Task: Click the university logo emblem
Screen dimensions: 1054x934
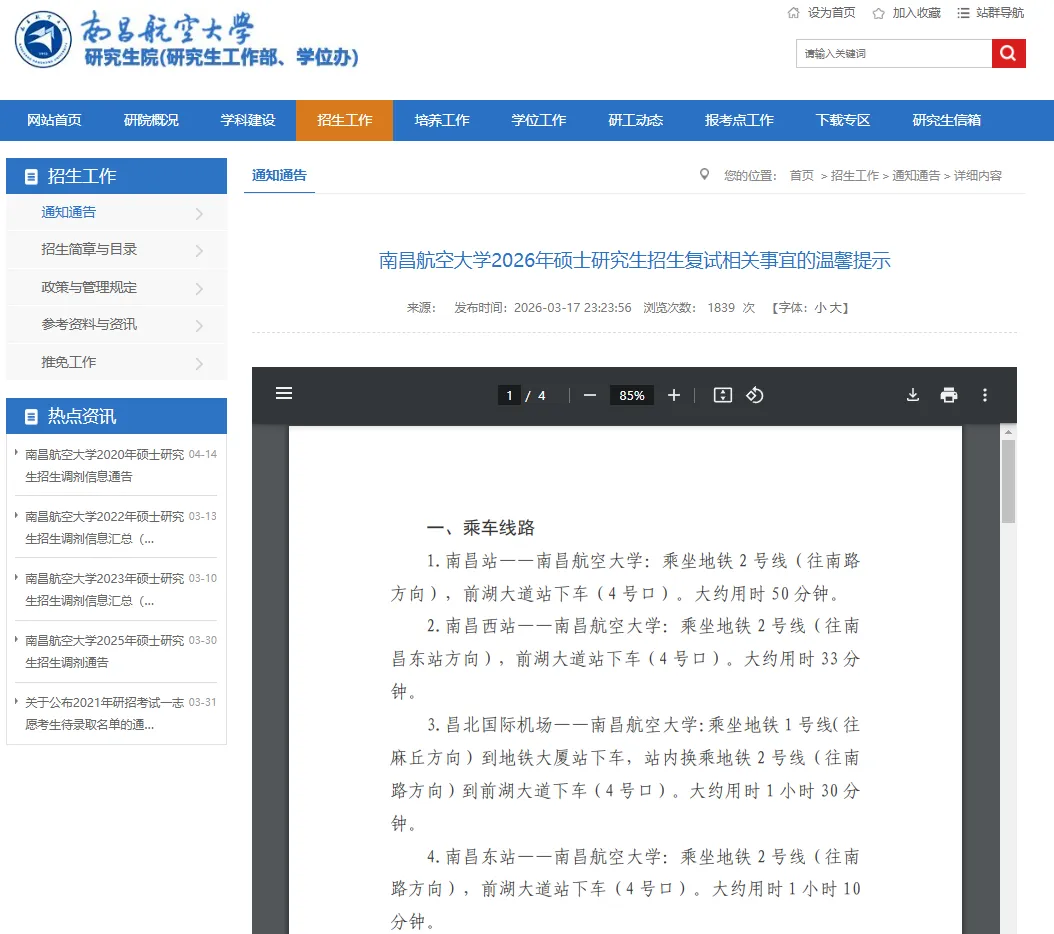Action: [43, 40]
